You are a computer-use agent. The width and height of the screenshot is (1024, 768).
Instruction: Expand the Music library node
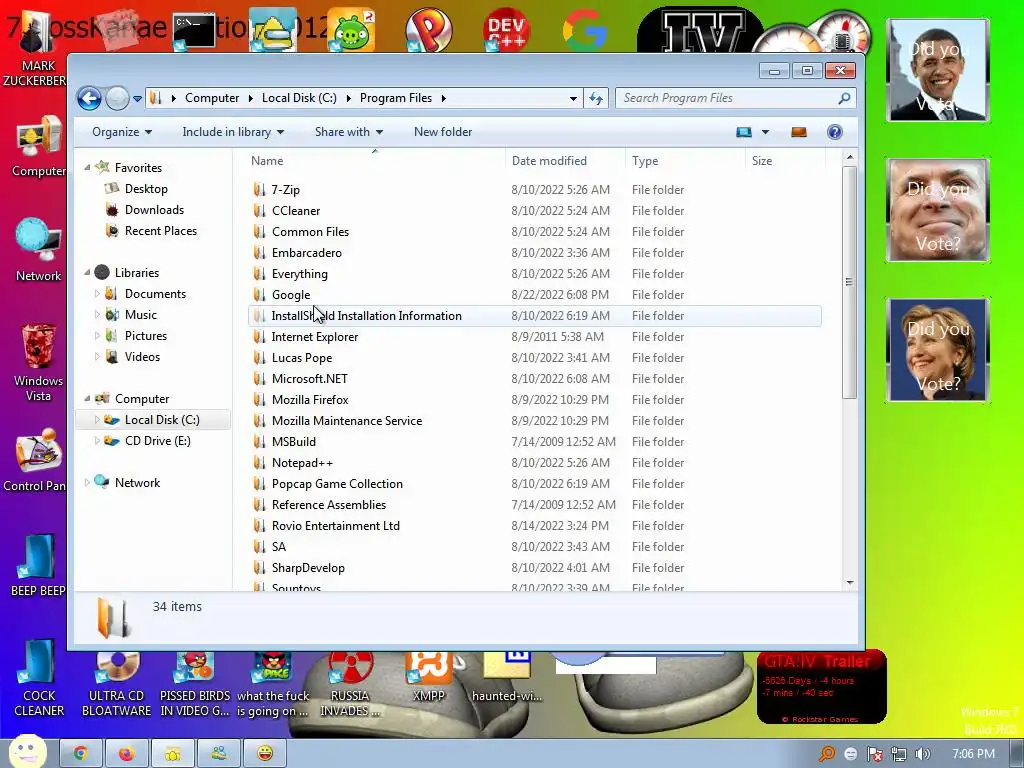click(97, 315)
